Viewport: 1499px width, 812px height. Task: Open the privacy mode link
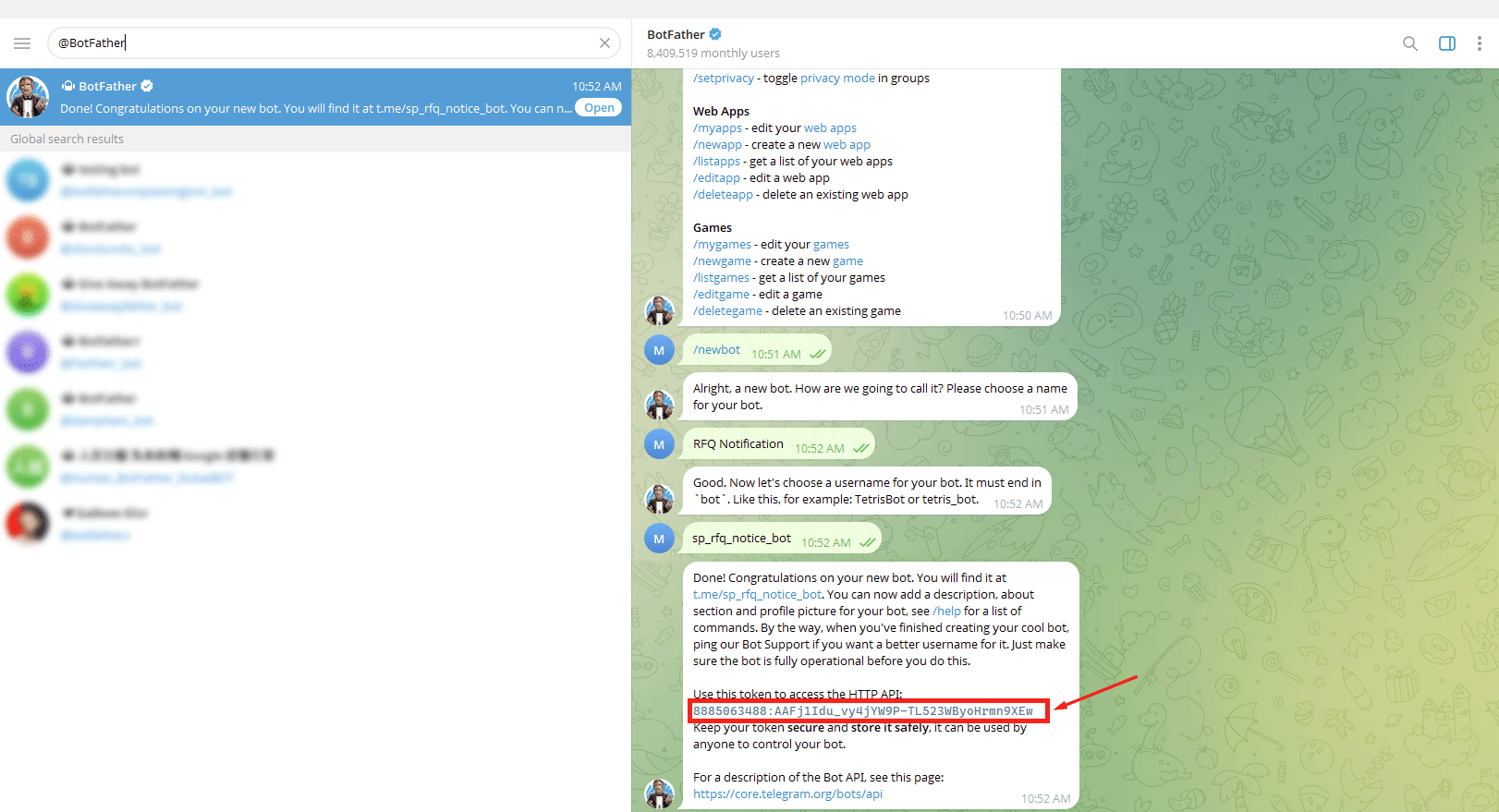pos(837,79)
